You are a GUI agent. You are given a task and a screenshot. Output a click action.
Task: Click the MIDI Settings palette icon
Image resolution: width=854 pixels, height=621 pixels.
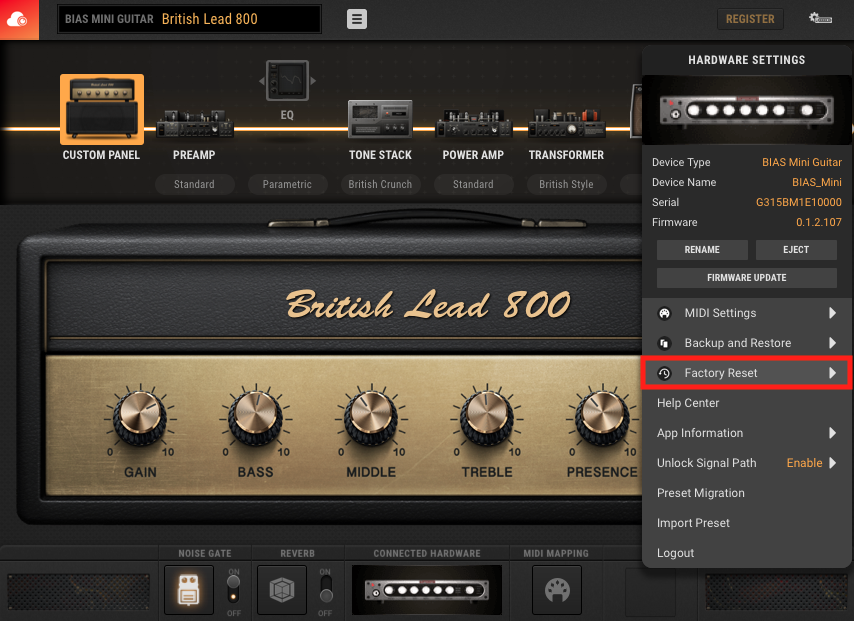click(x=664, y=313)
